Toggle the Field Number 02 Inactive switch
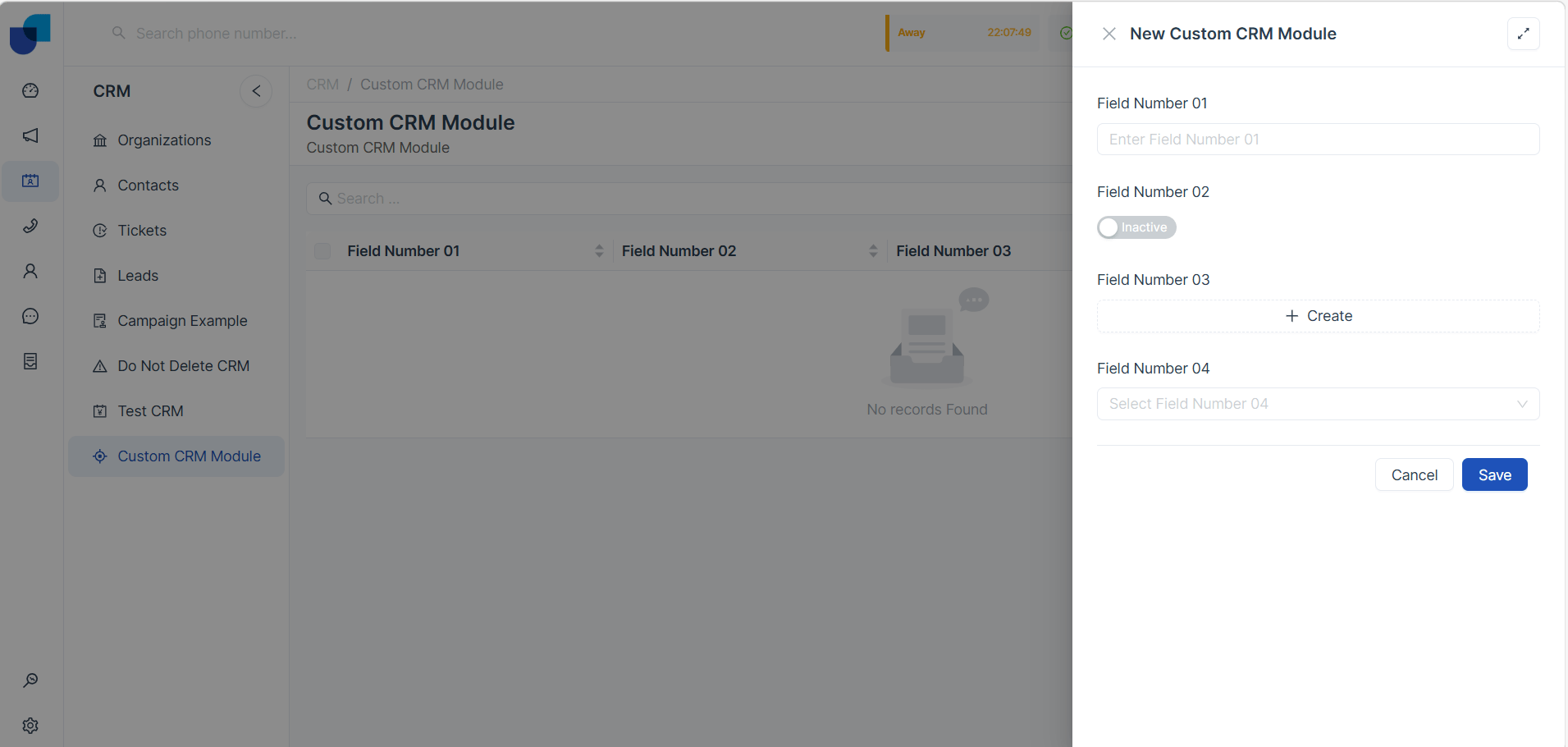 tap(1136, 227)
